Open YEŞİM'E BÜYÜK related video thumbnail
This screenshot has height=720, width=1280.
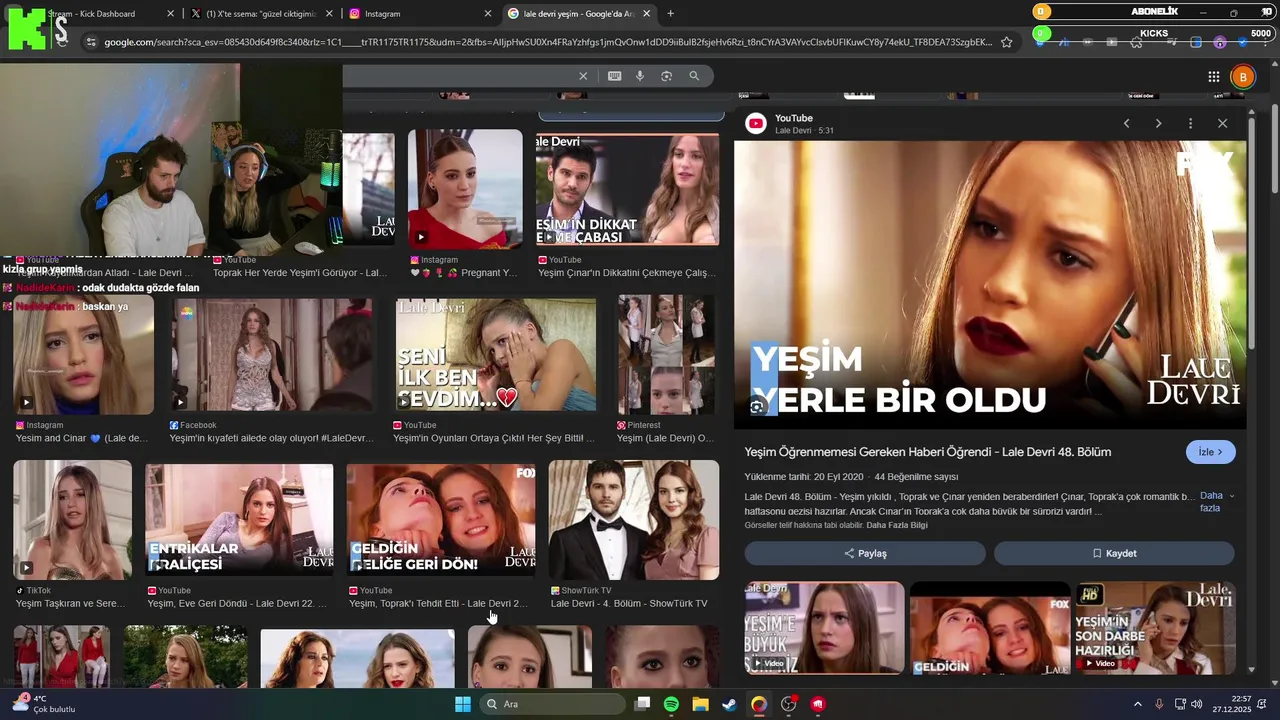pyautogui.click(x=824, y=628)
